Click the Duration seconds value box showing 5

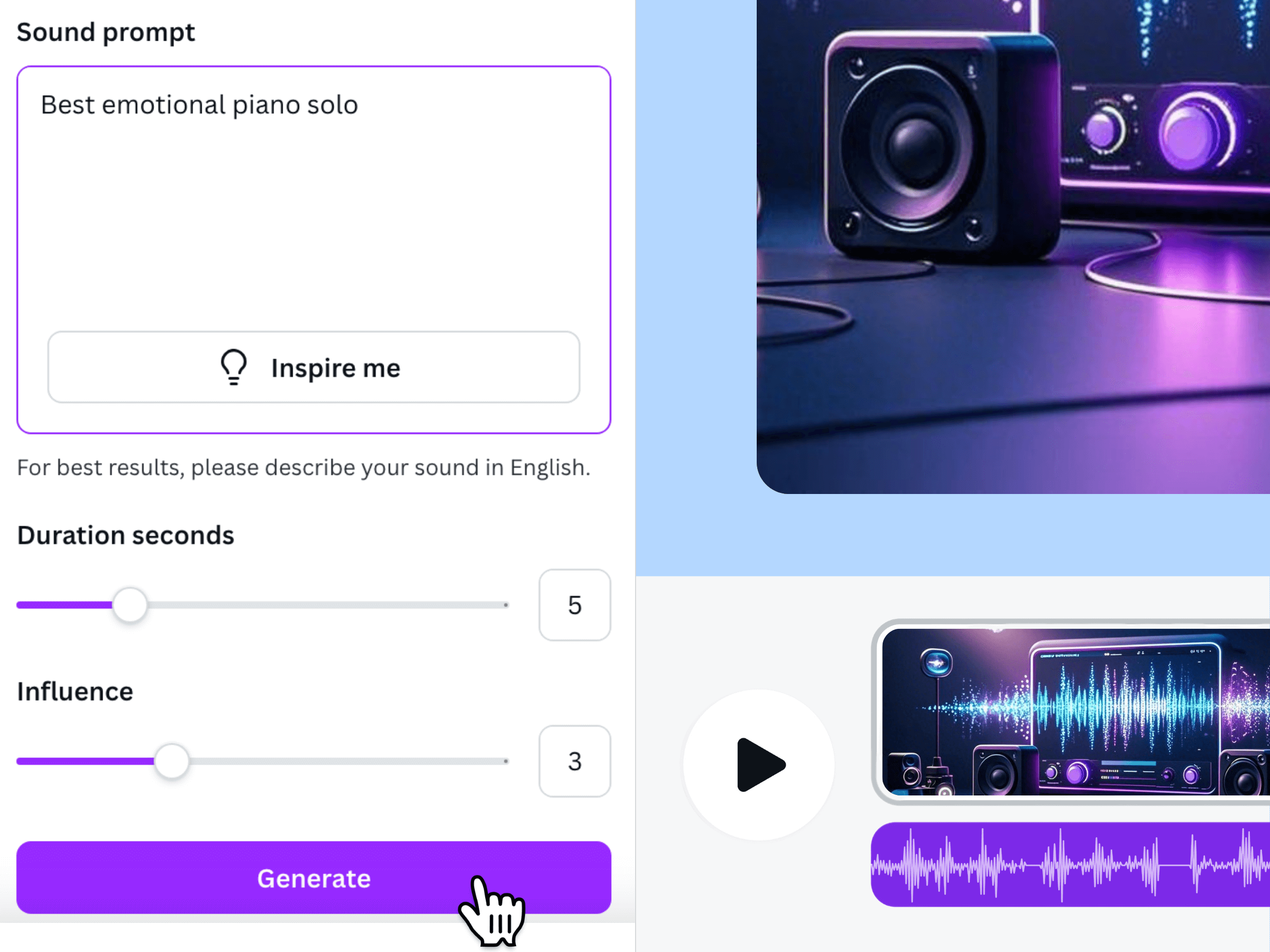coord(575,605)
